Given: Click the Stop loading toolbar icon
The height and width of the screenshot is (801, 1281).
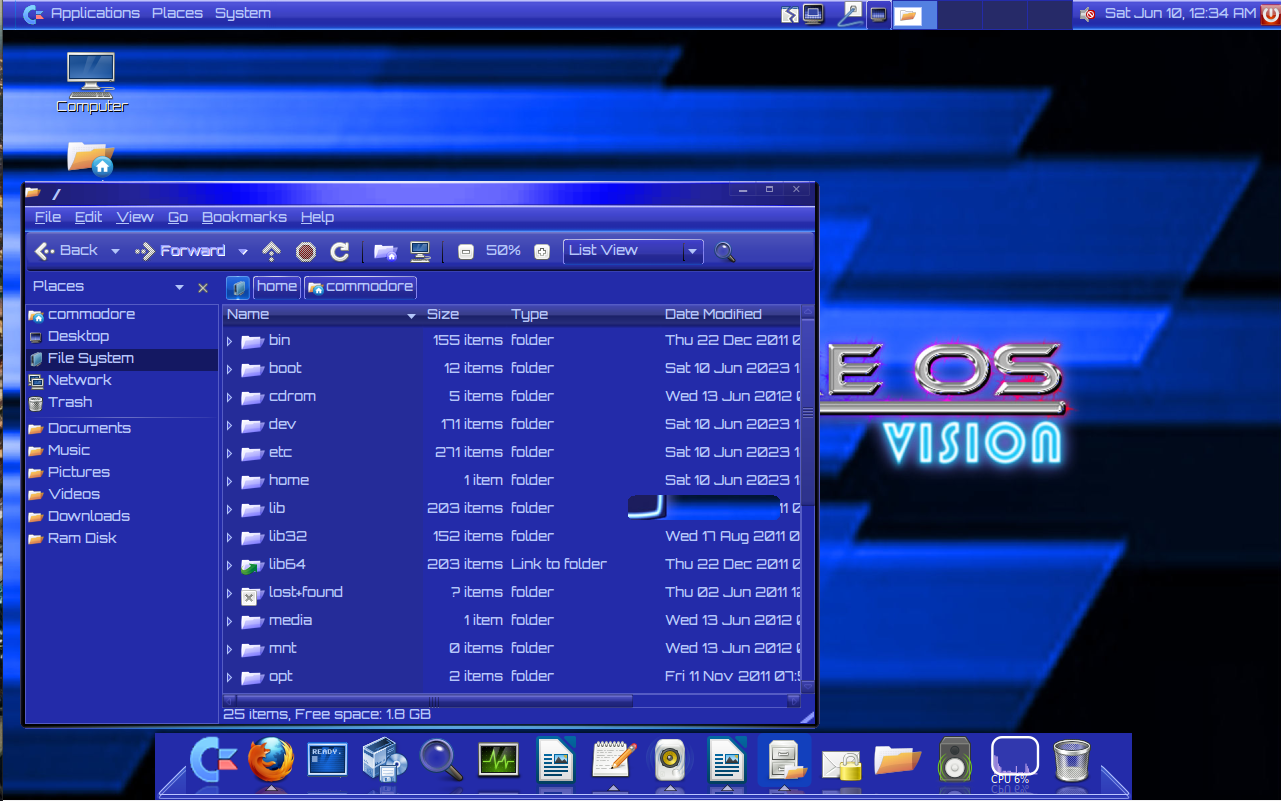Looking at the screenshot, I should [x=306, y=251].
